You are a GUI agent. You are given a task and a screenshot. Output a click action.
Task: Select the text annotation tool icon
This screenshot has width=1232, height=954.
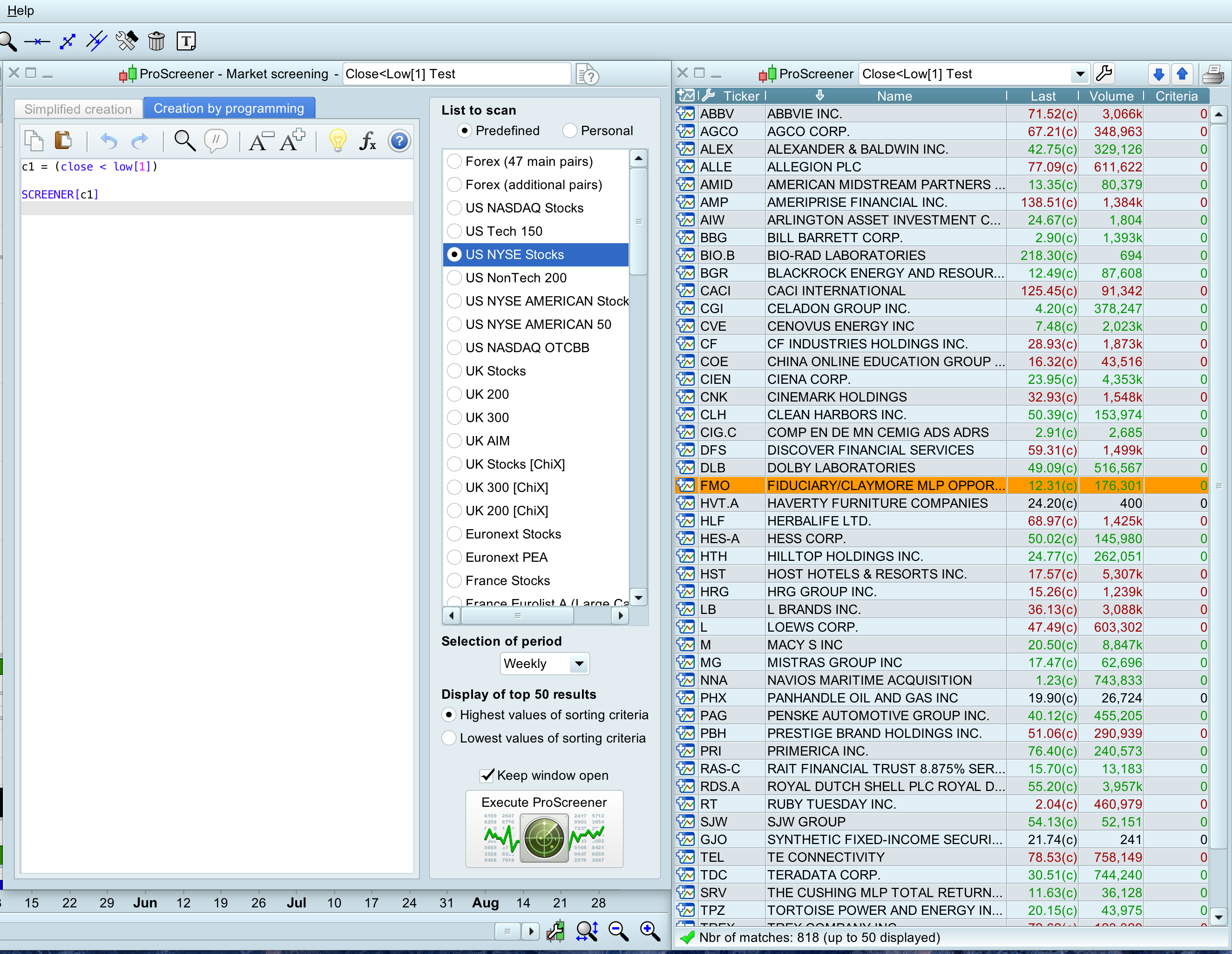click(186, 41)
